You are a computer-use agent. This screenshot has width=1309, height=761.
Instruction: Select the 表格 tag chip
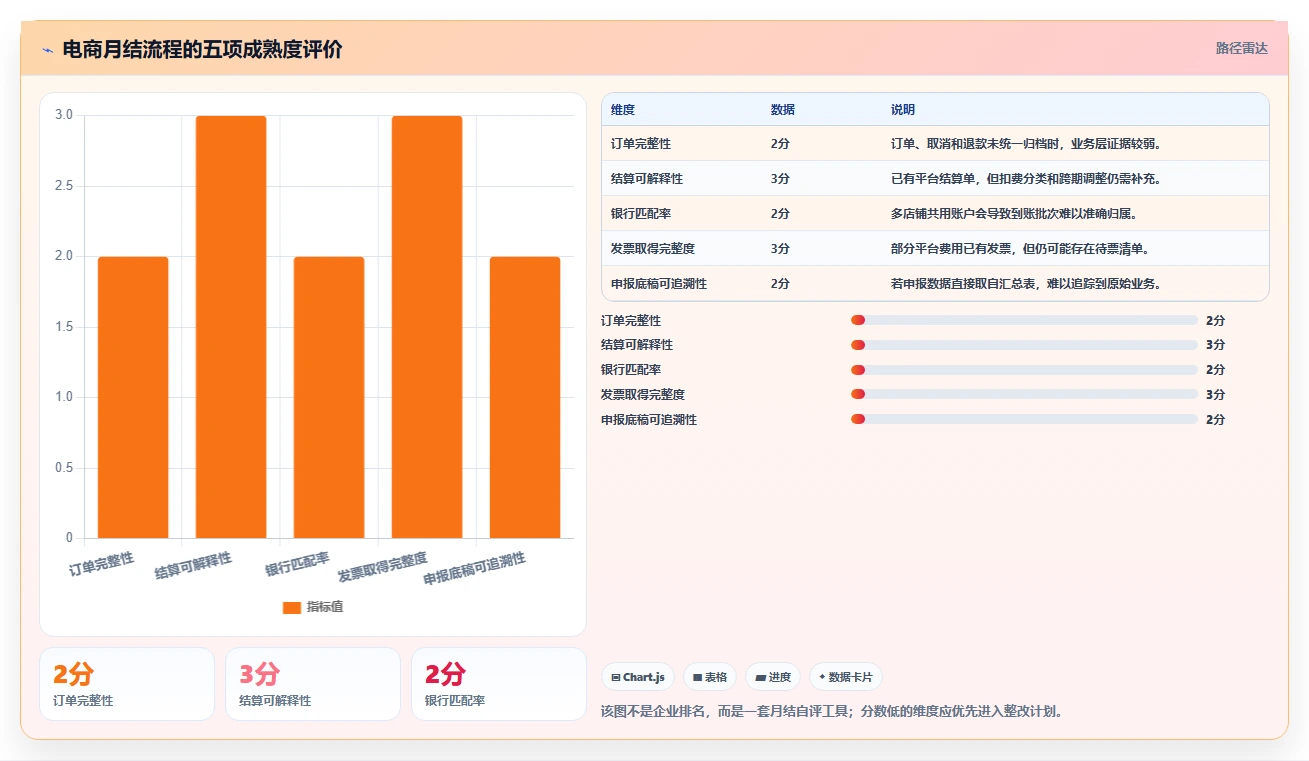[x=710, y=677]
